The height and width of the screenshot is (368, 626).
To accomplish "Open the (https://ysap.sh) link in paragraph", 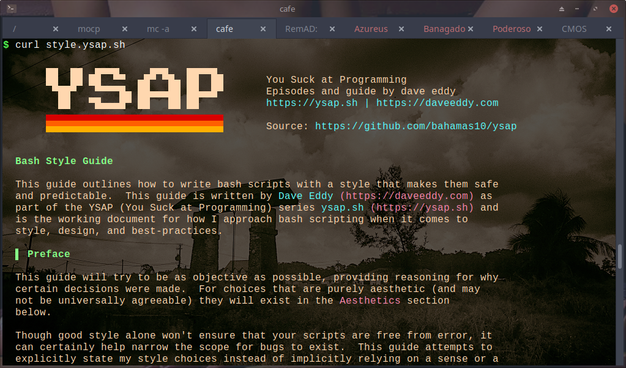I will click(x=422, y=208).
